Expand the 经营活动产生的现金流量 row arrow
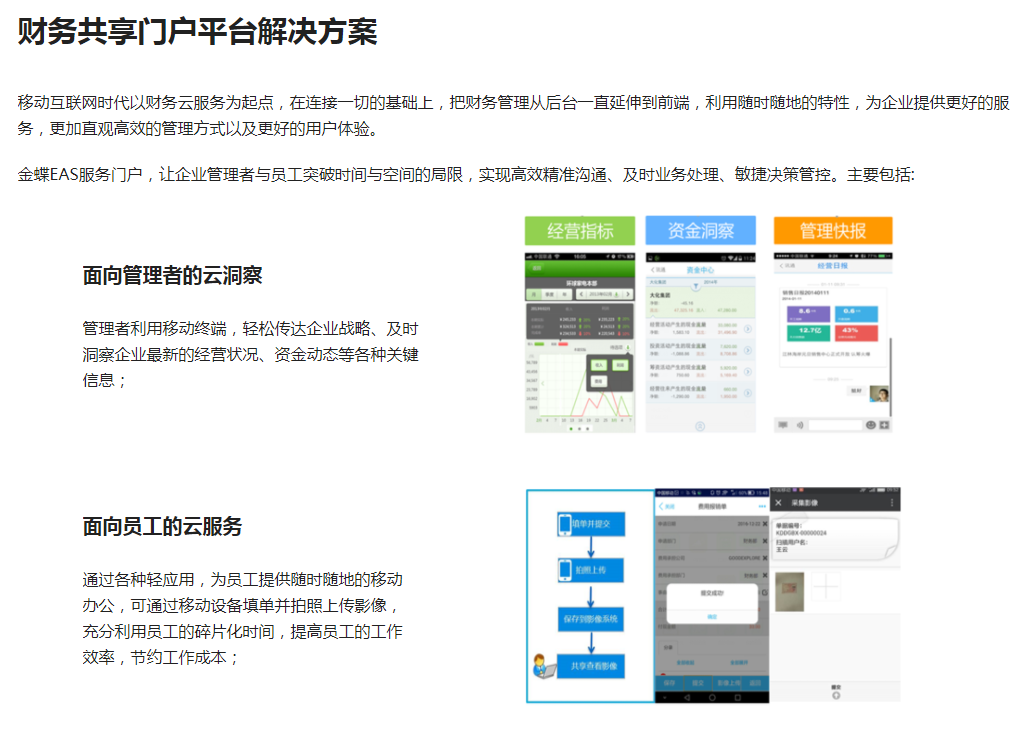The height and width of the screenshot is (755, 1033). coord(748,329)
